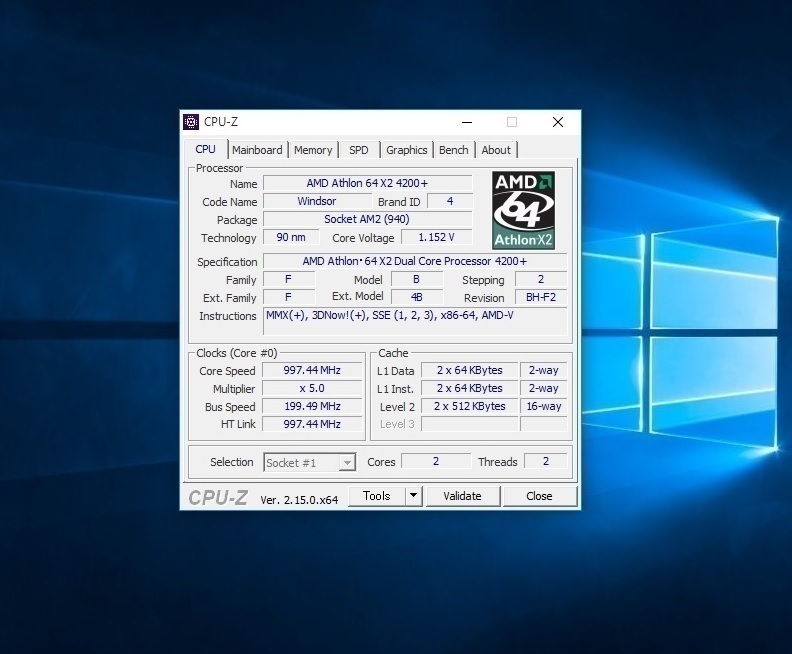Click the Close button at bottom
This screenshot has height=654, width=792.
coord(539,496)
